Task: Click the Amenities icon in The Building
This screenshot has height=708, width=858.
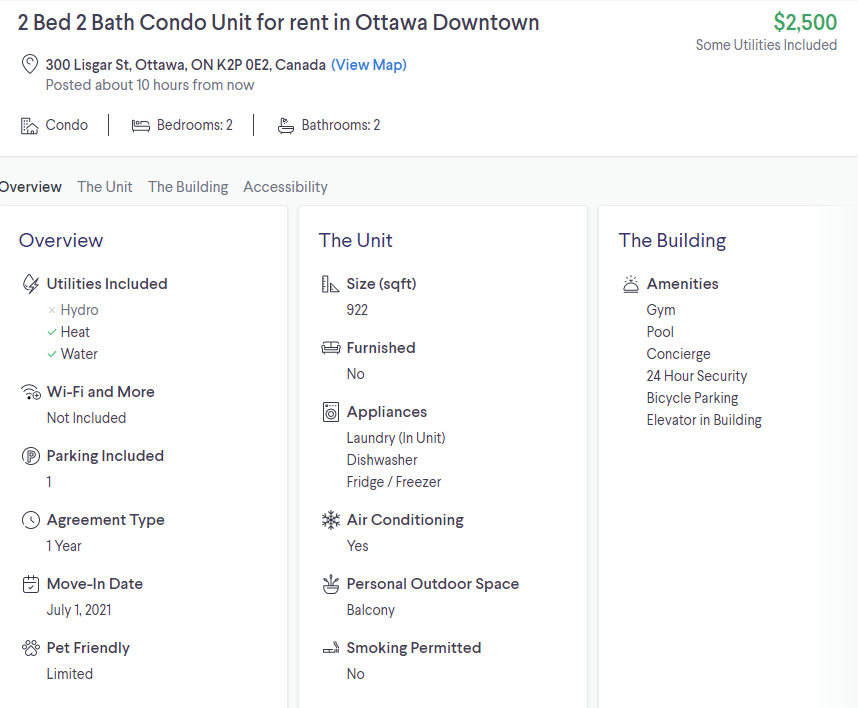Action: pyautogui.click(x=631, y=284)
